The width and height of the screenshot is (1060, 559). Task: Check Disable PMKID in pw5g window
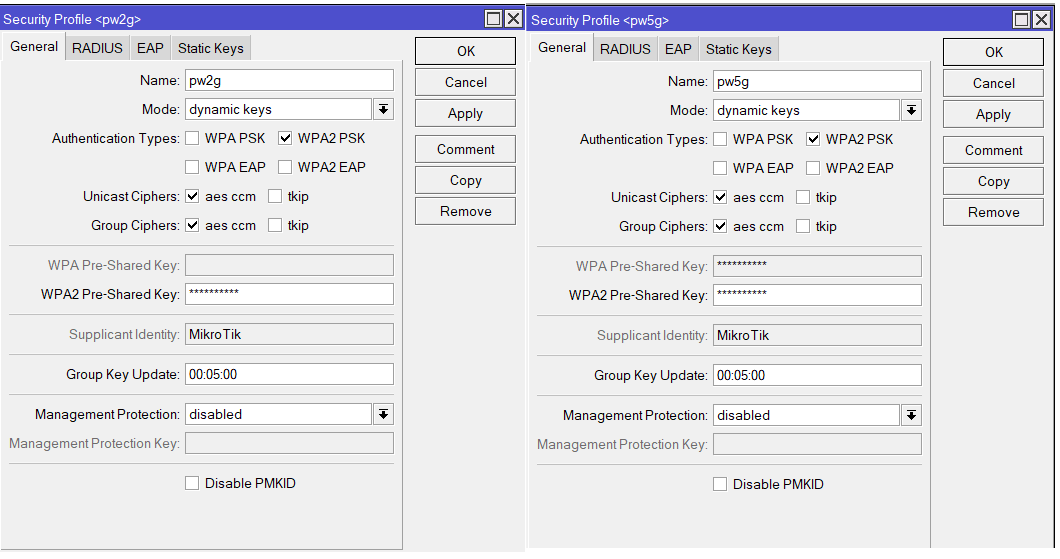720,484
